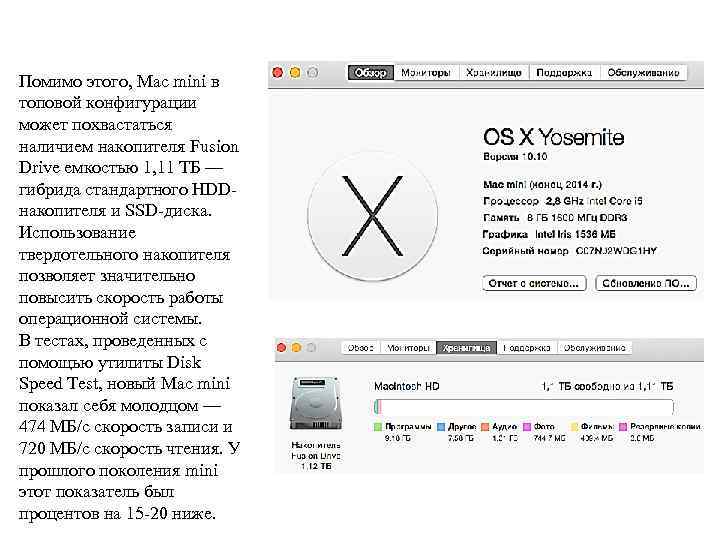Click the OS X Yosemite heading
The height and width of the screenshot is (540, 720).
point(554,137)
